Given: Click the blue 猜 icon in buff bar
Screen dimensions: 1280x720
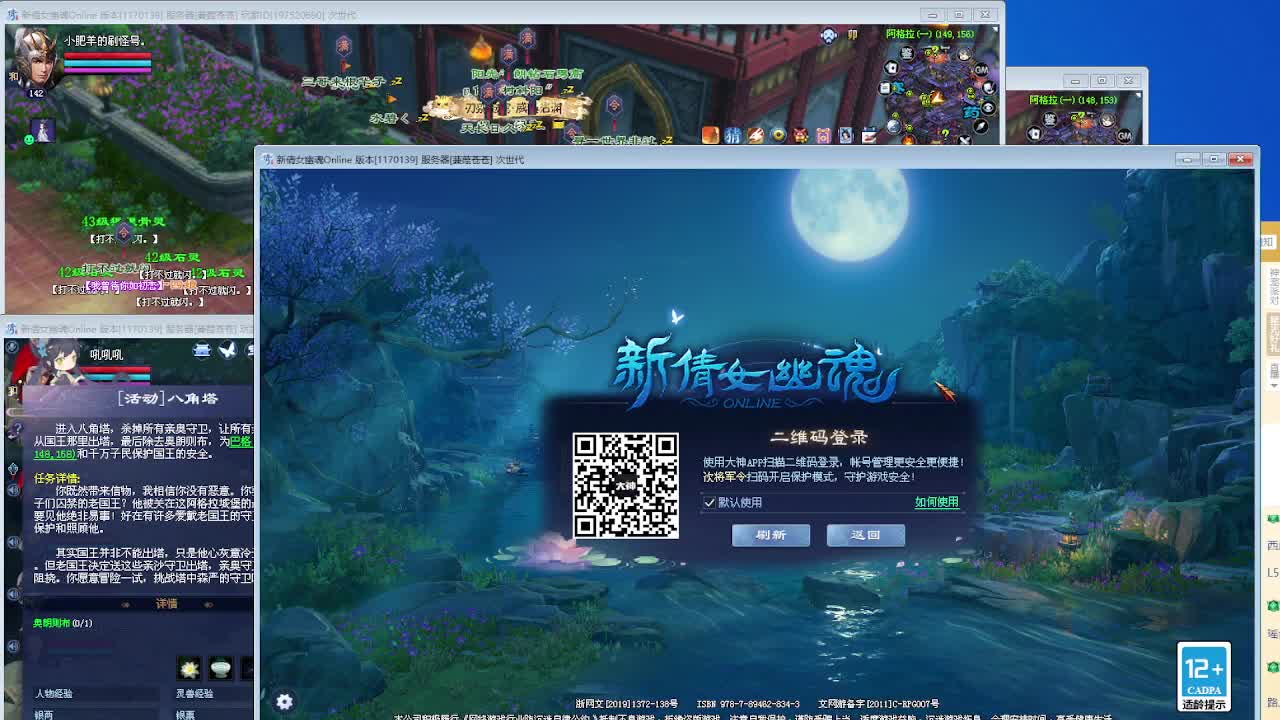Looking at the screenshot, I should coord(733,135).
